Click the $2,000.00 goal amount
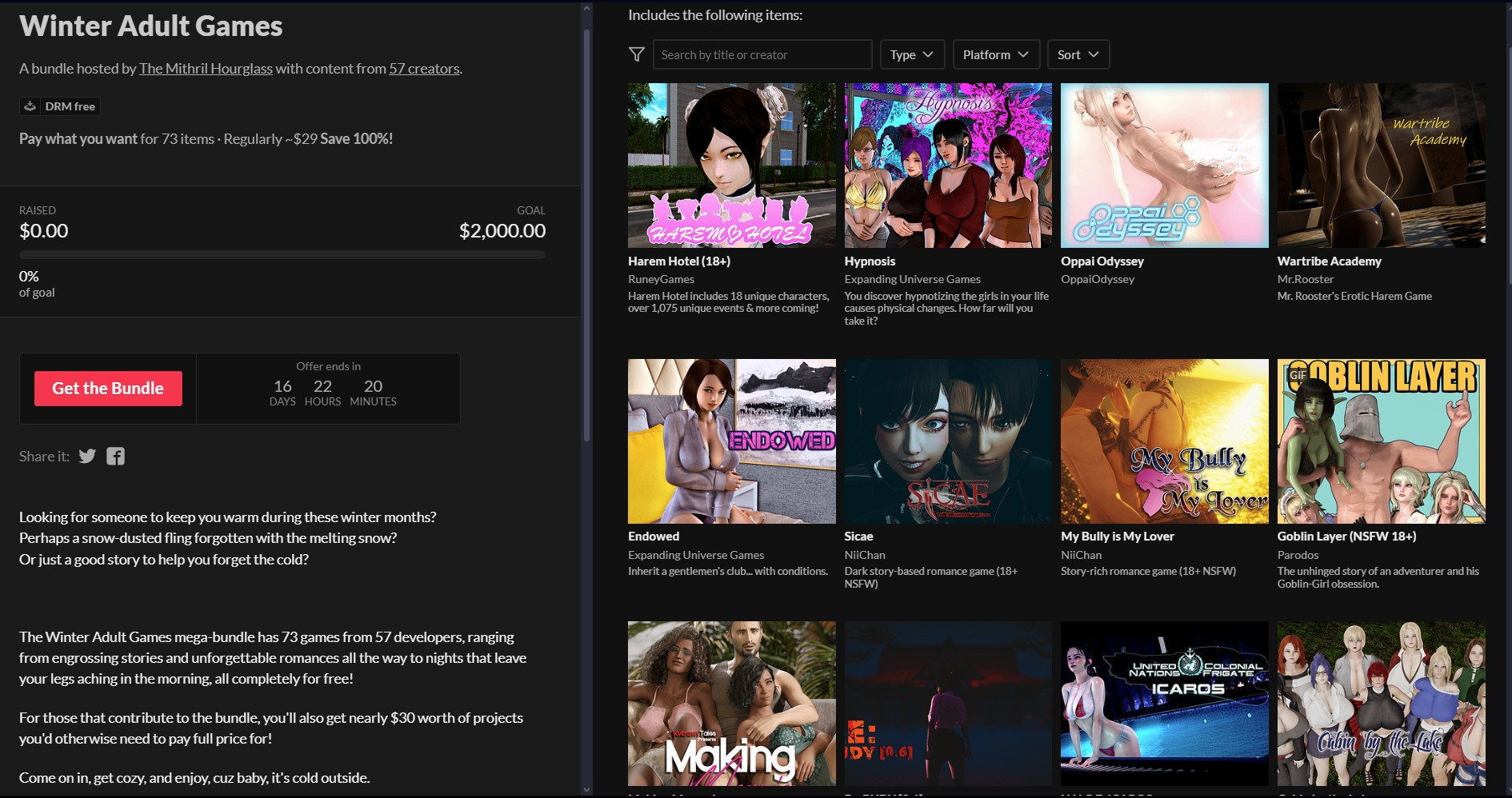 502,231
